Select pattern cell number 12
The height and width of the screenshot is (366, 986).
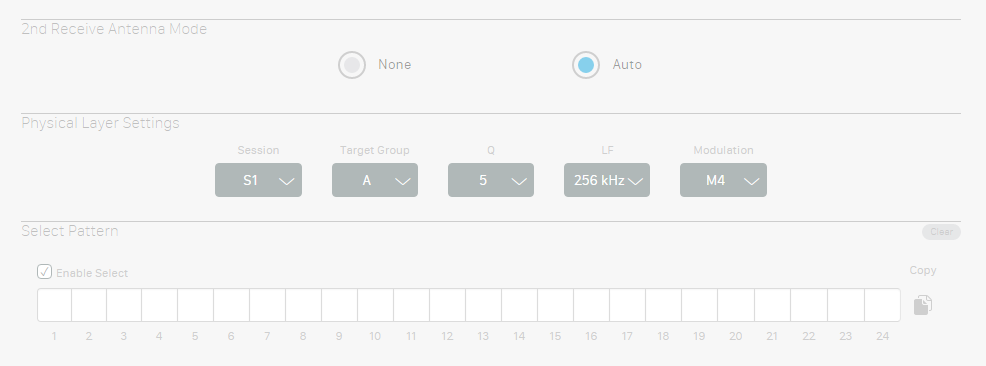(448, 305)
